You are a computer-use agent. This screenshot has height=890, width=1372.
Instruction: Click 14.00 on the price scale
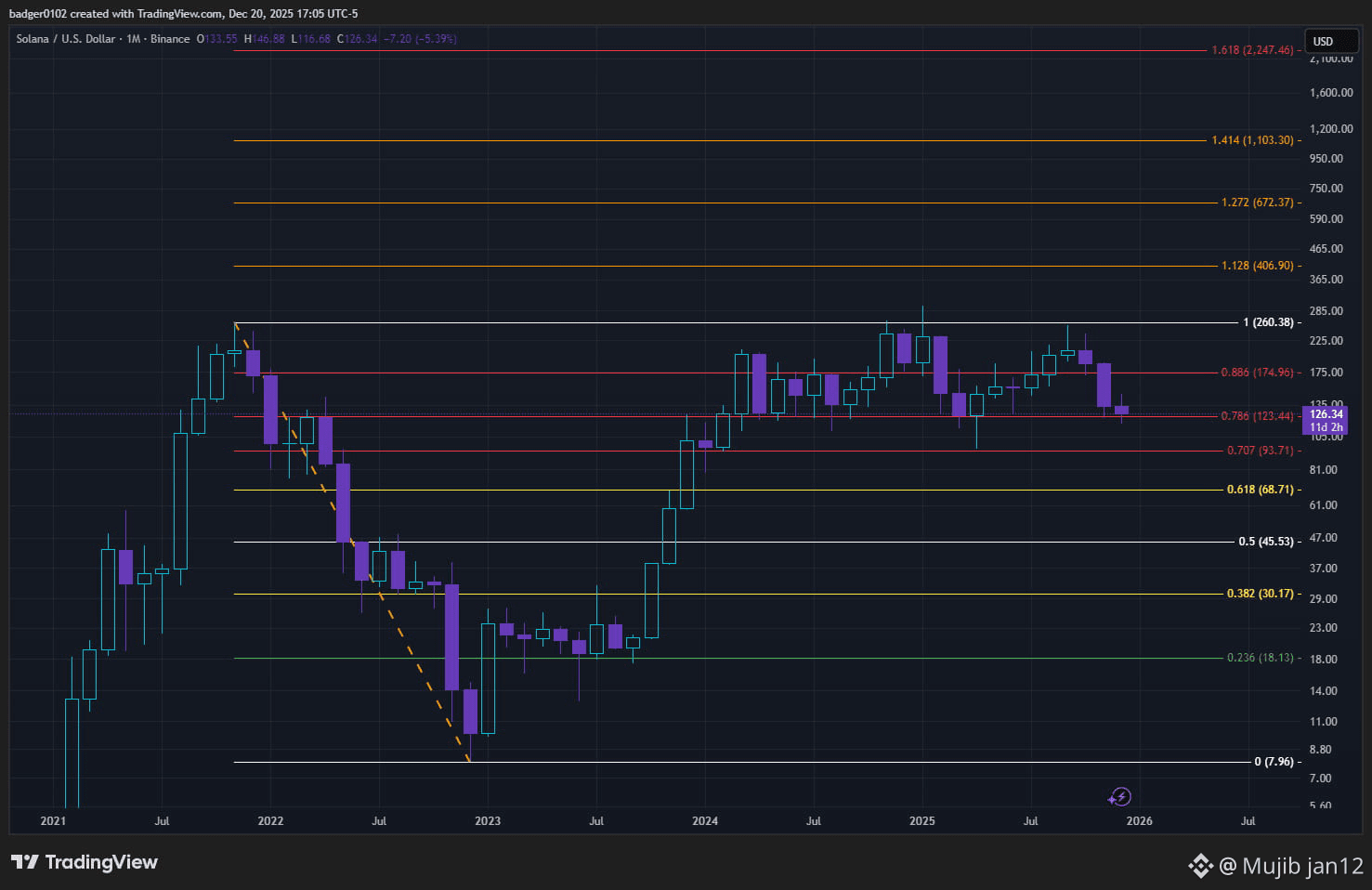pos(1324,691)
